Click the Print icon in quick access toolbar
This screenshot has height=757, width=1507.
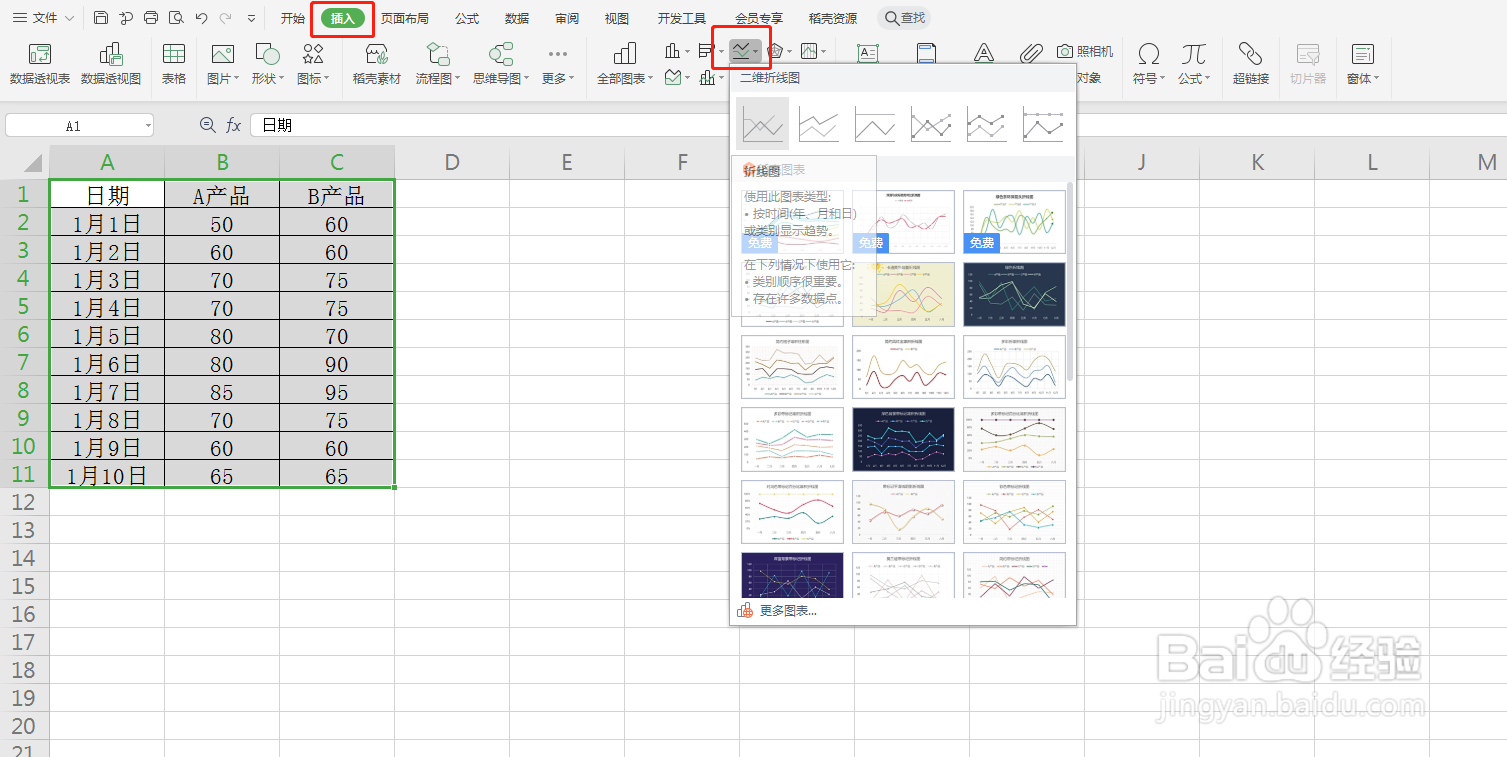coord(151,18)
